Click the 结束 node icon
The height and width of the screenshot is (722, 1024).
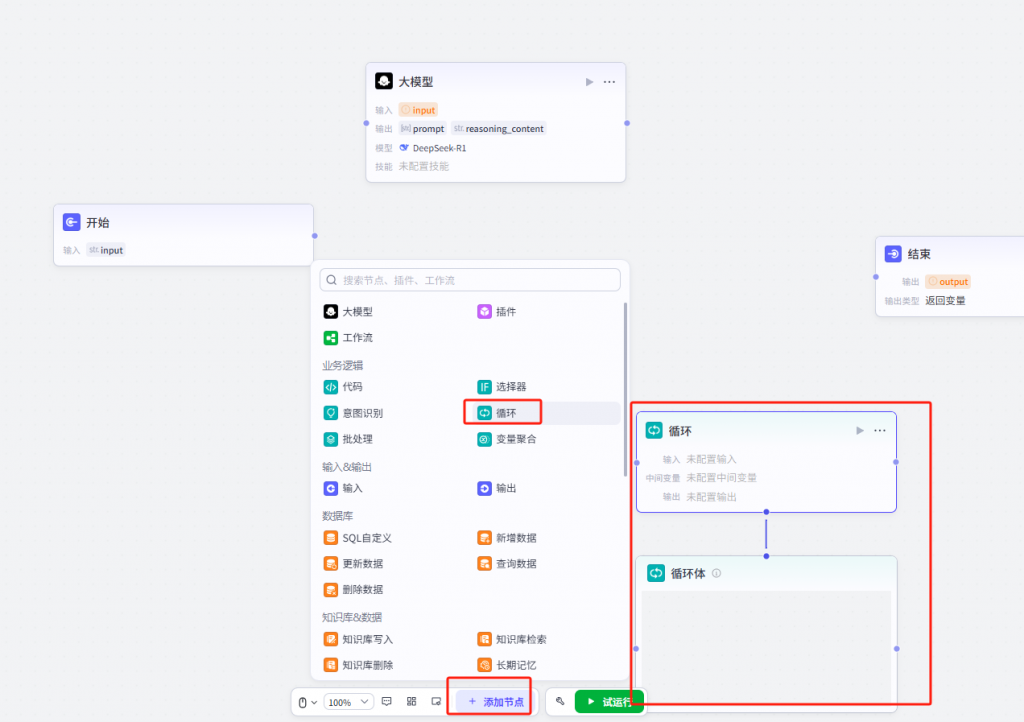[893, 253]
